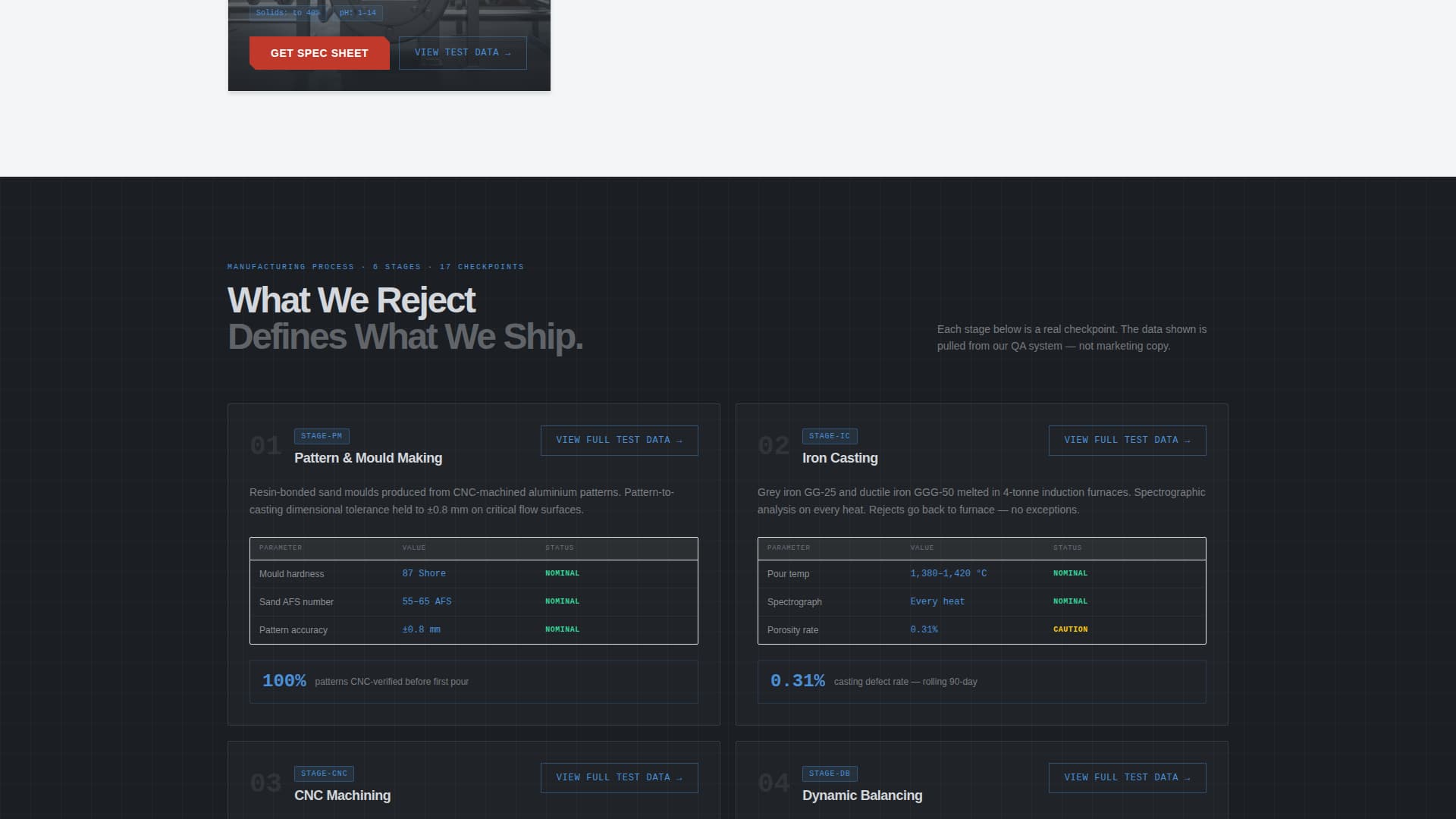
Task: Click the Solids: to 40% spec pill
Action: click(x=287, y=12)
